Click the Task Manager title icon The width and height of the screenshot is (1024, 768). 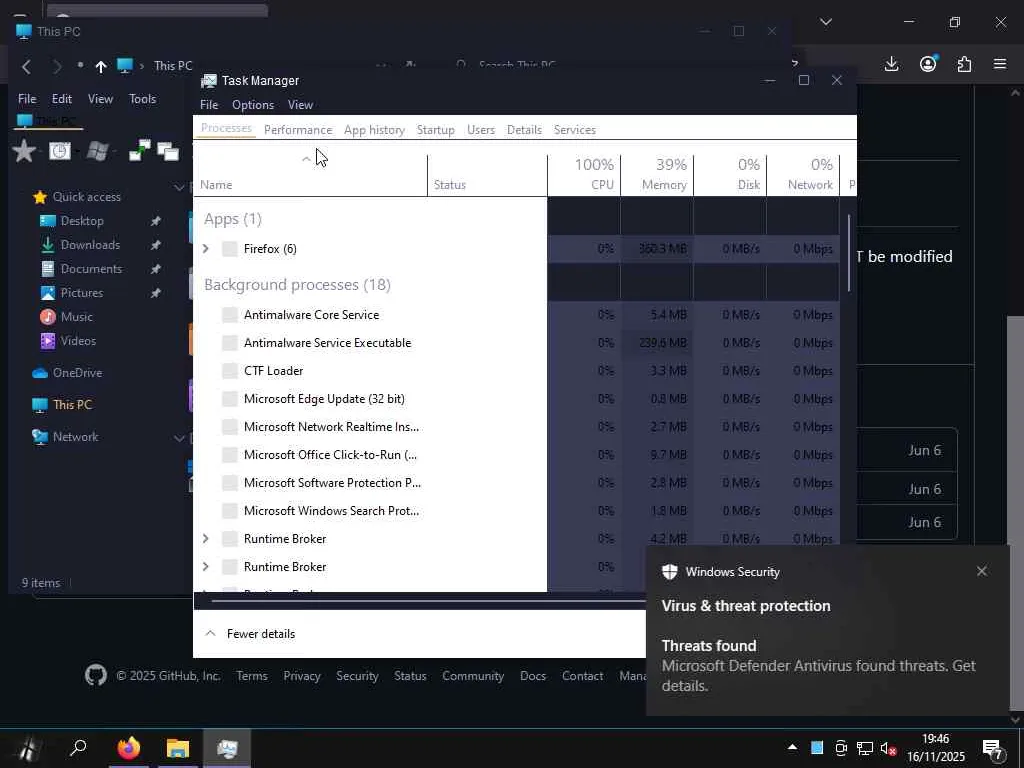point(208,80)
